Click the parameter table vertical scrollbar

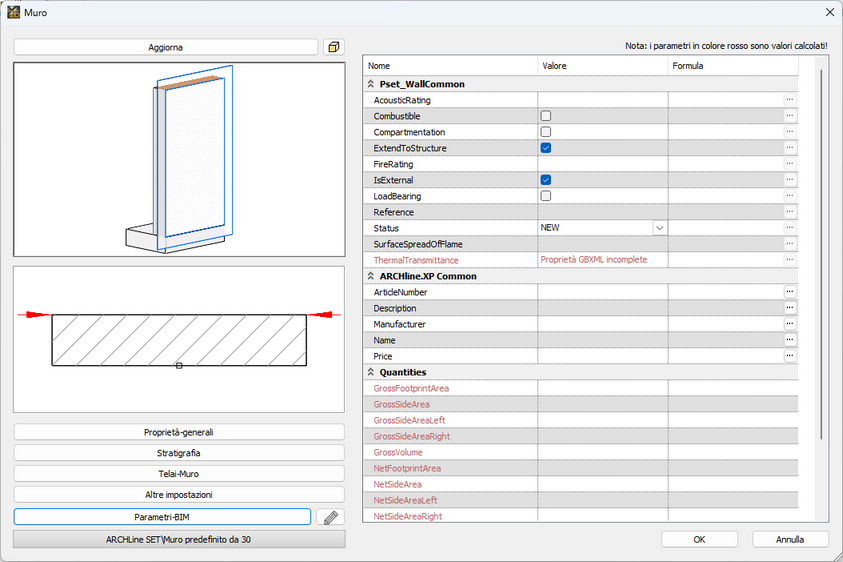tap(821, 254)
